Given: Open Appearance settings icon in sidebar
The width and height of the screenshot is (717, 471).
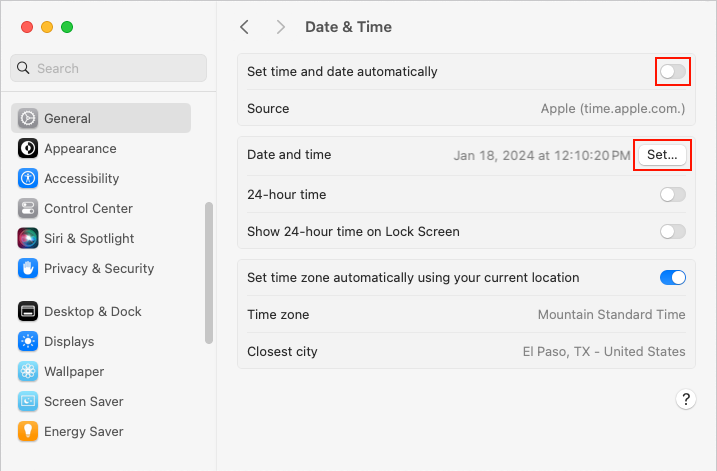Looking at the screenshot, I should (x=28, y=148).
